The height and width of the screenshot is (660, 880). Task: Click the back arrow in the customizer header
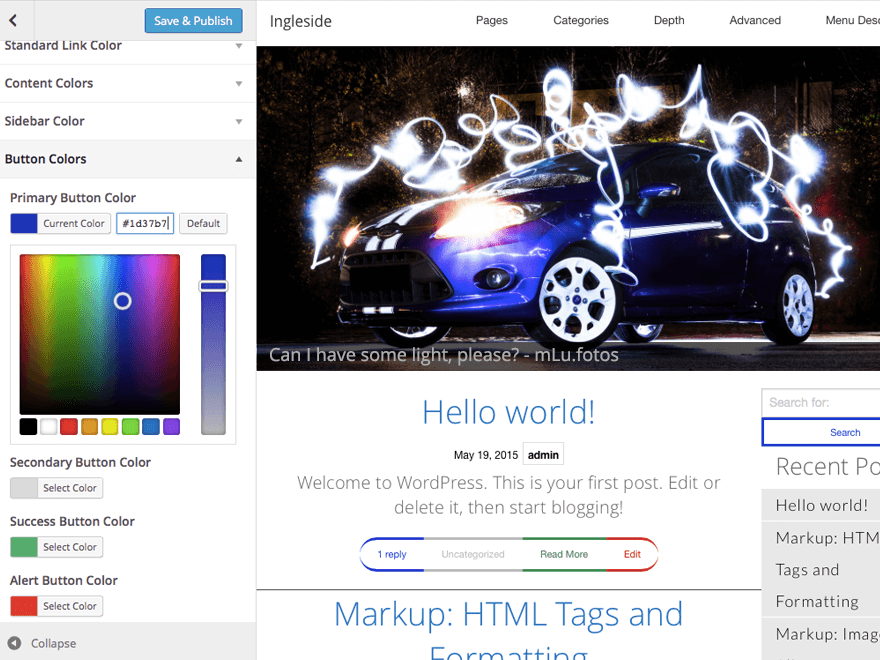[x=13, y=20]
